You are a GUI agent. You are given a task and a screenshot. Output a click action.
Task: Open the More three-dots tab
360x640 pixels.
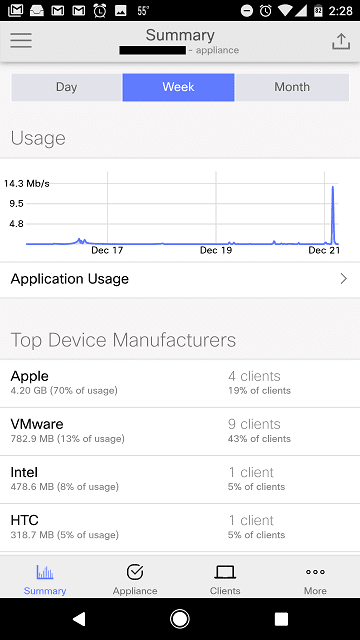coord(315,579)
